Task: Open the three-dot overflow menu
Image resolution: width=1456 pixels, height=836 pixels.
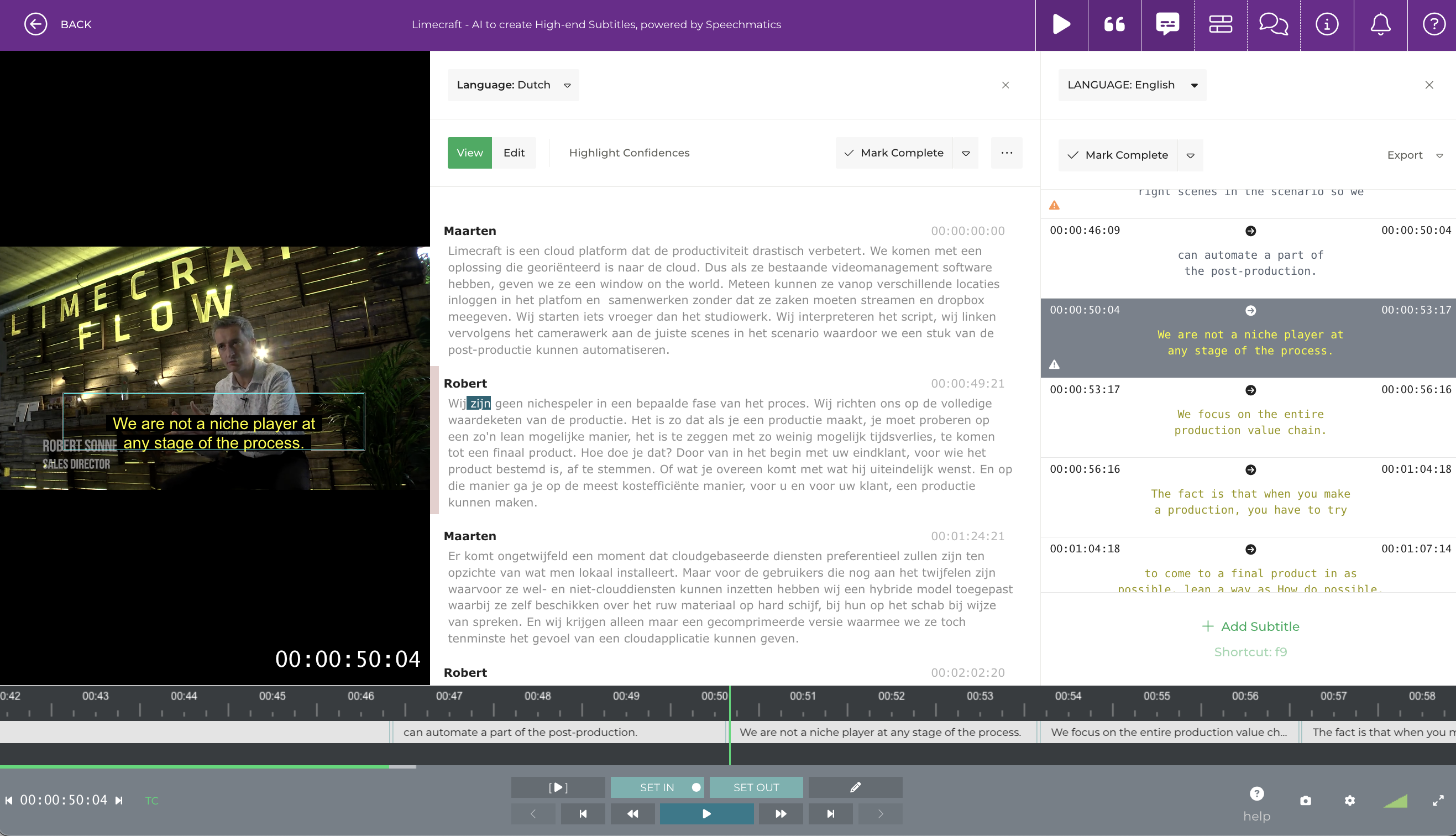Action: pyautogui.click(x=1006, y=153)
